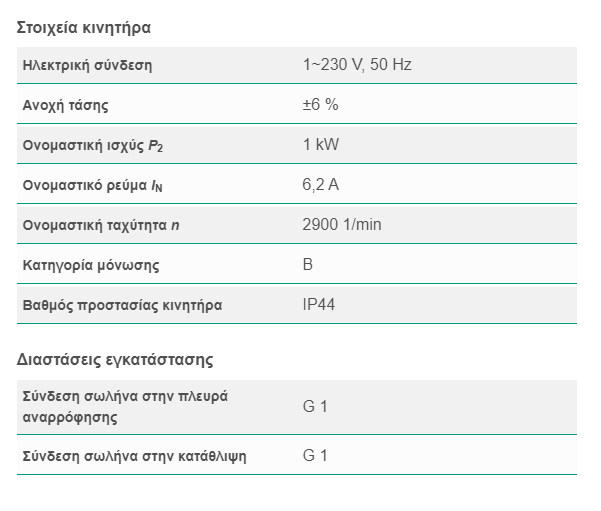Select the 'Σύνδεση σωλήνα στην κατάθλιψη' label
This screenshot has width=601, height=511.
click(x=134, y=456)
